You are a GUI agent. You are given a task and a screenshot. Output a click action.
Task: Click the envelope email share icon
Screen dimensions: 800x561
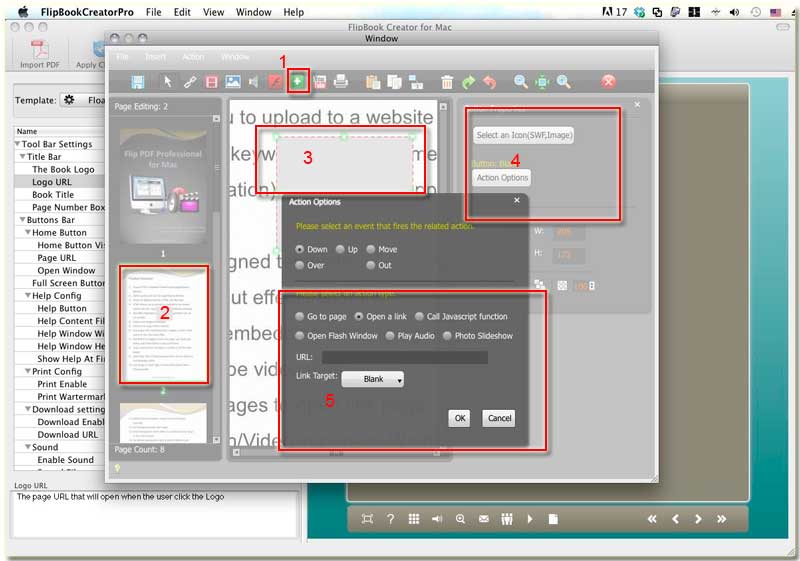484,519
